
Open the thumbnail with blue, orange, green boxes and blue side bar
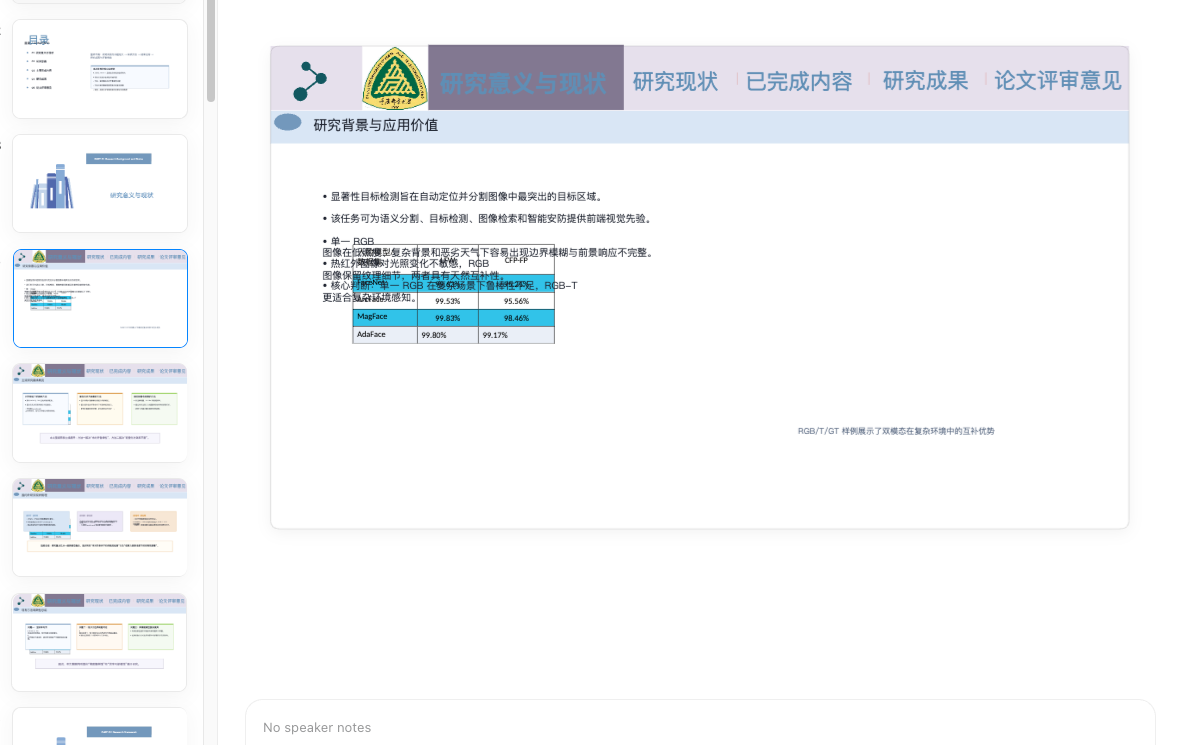100,413
